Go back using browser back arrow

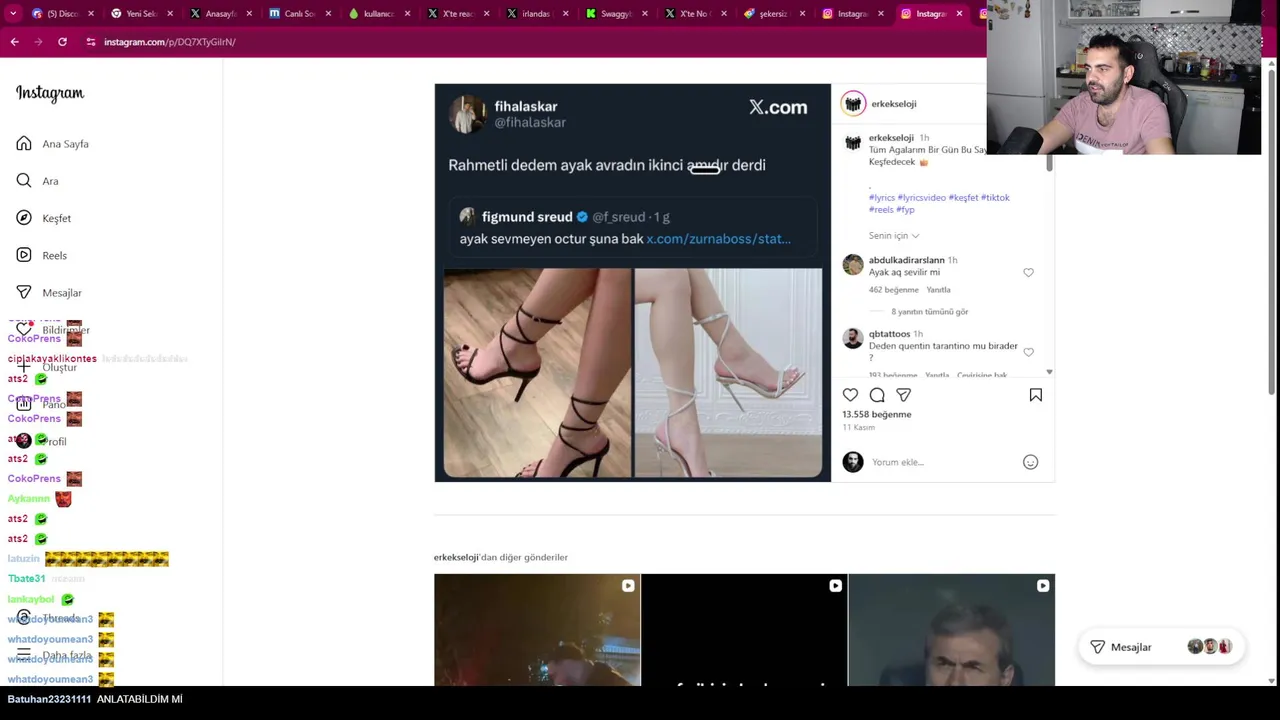click(14, 42)
